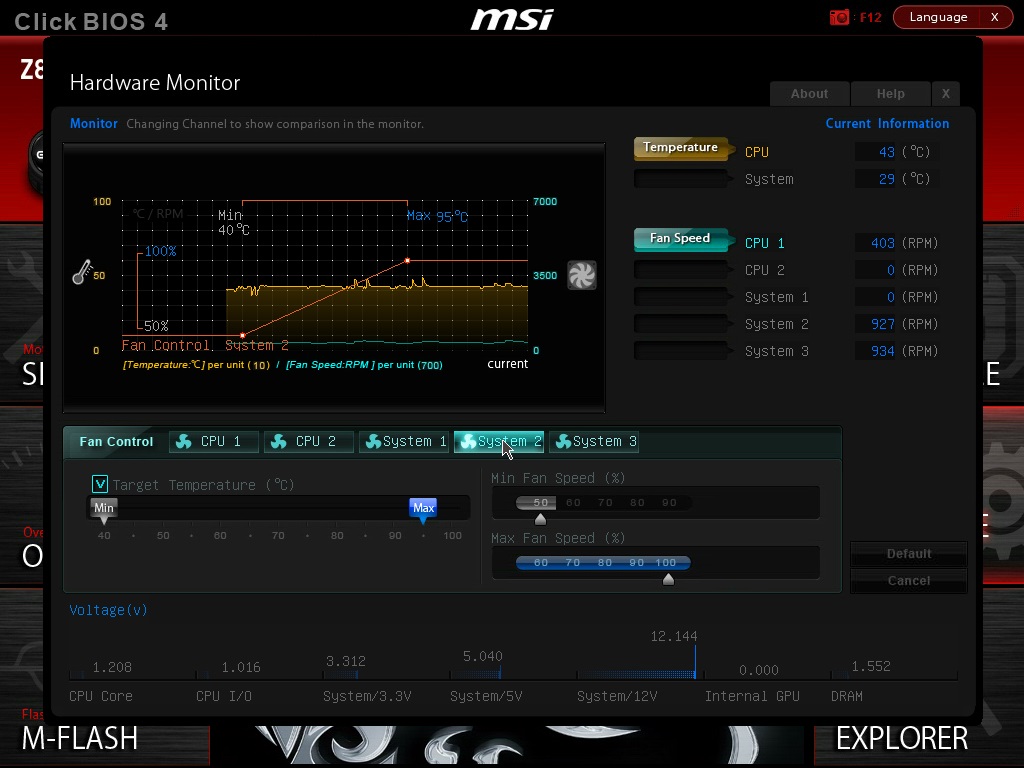
Task: Click the screenshot camera icon near F12
Action: point(839,17)
